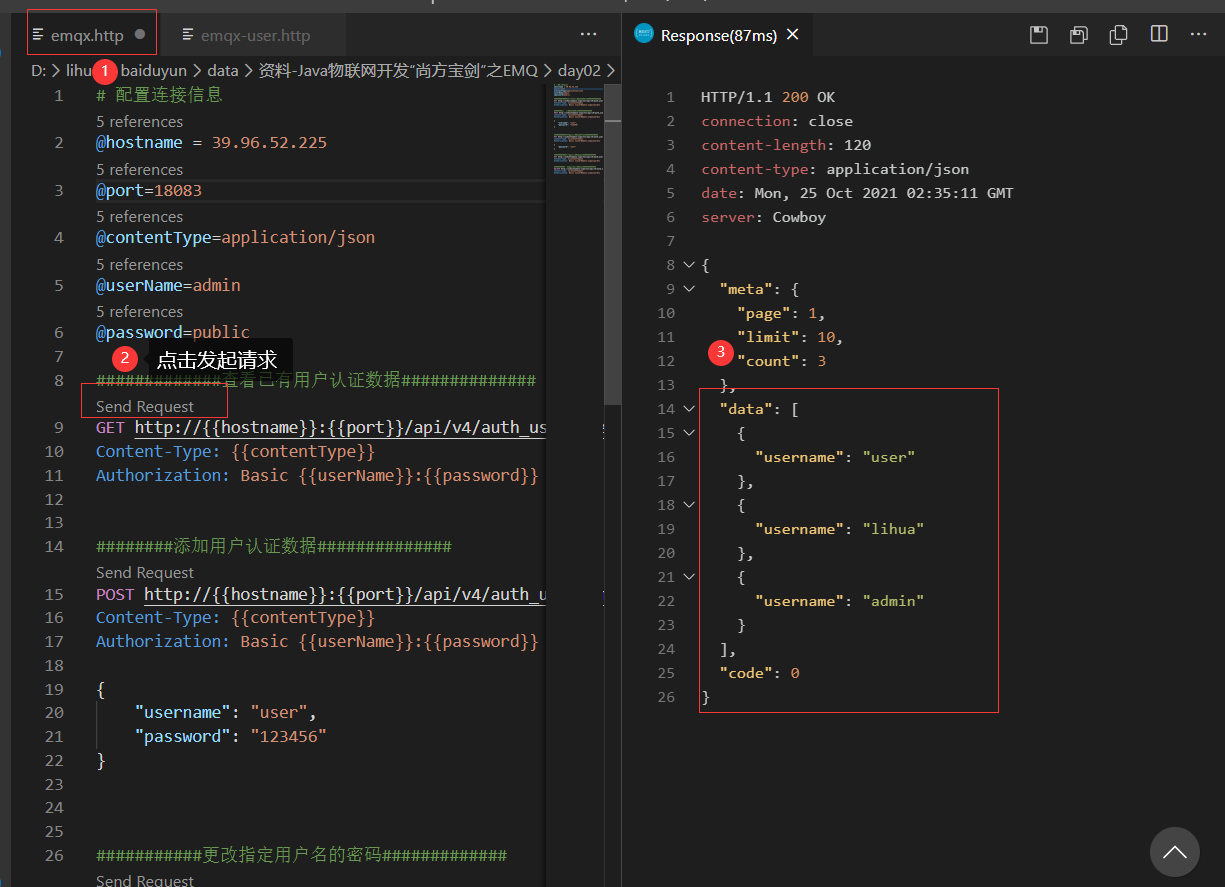Click Send Request below line 26

pyautogui.click(x=145, y=880)
